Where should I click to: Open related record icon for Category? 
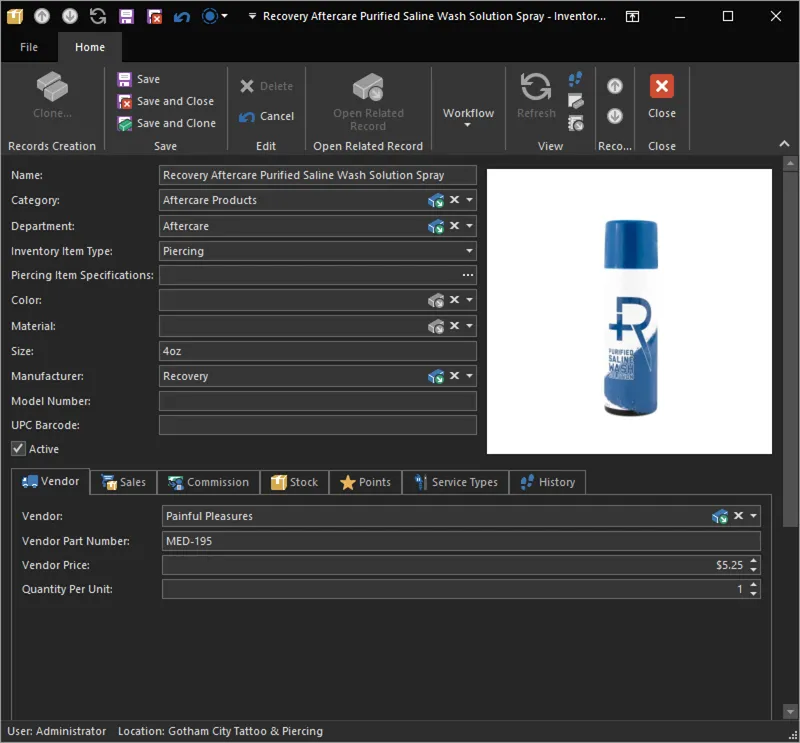click(x=436, y=200)
